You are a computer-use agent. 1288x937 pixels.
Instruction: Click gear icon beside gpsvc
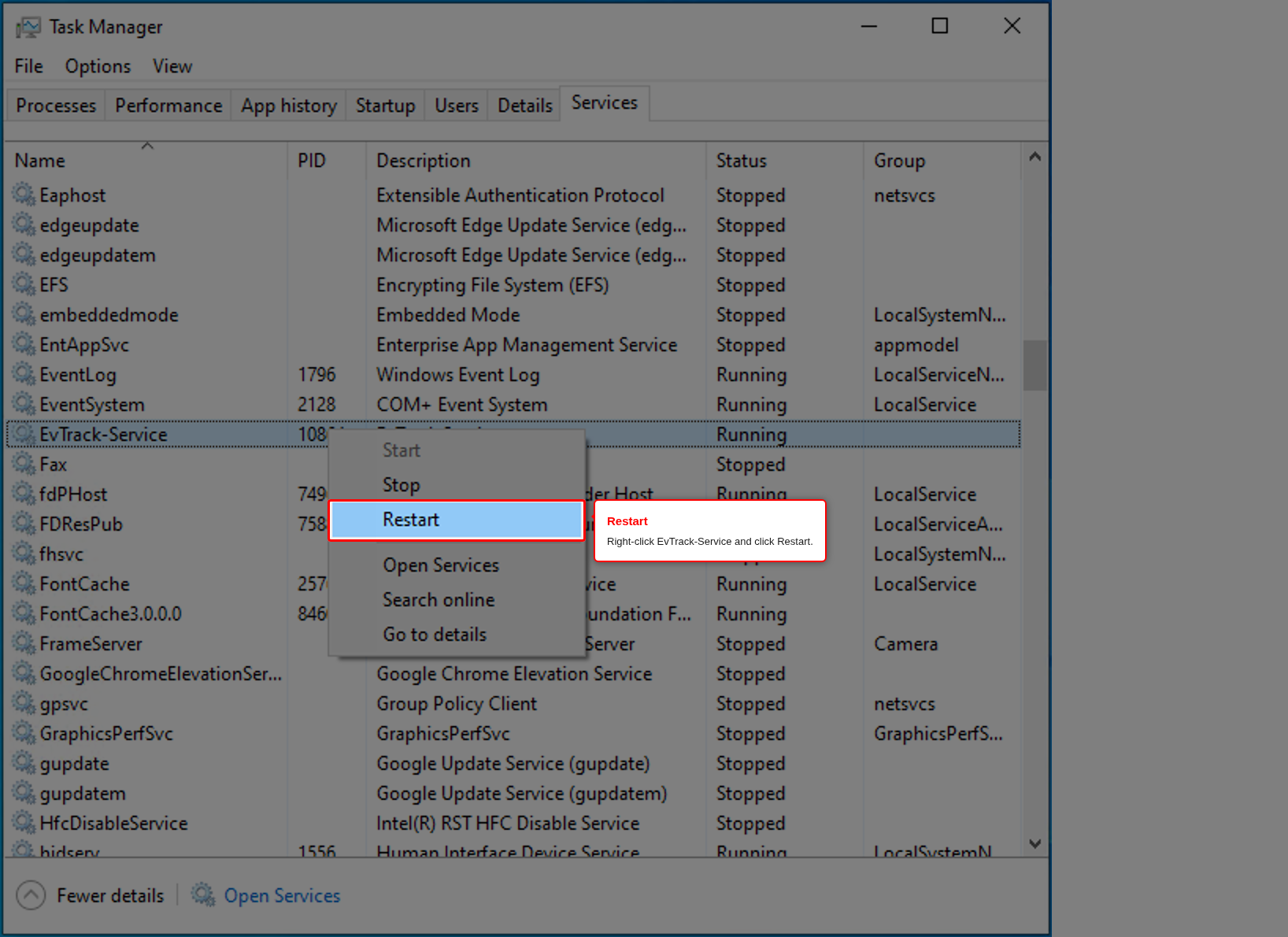pos(24,702)
